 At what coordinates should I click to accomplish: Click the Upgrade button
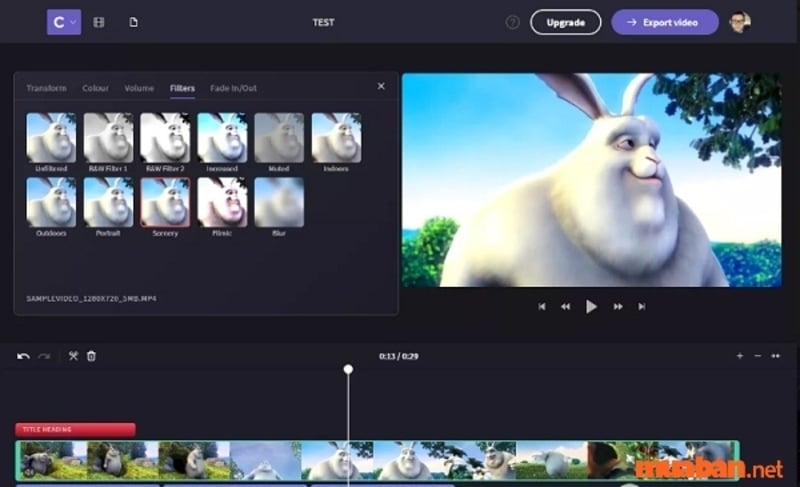[565, 22]
